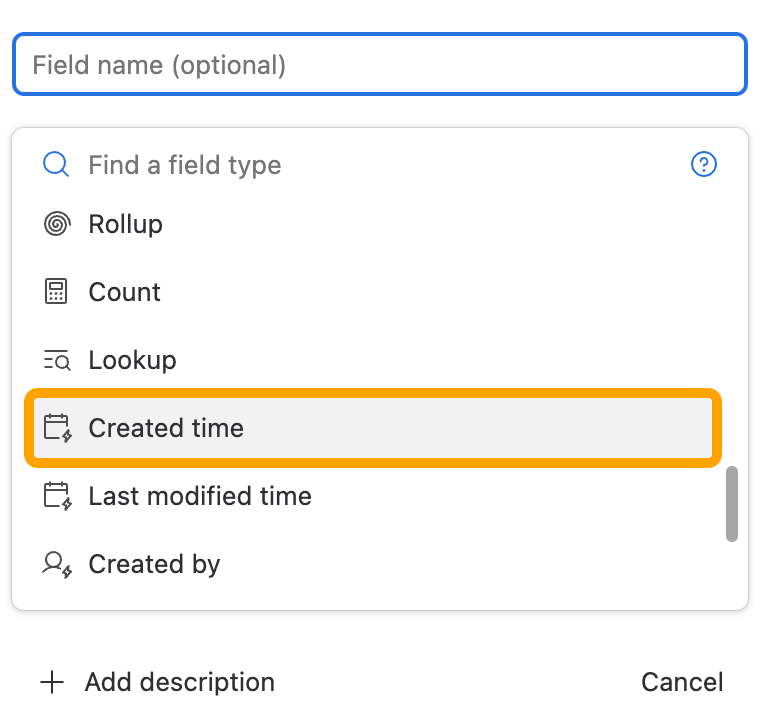Click the Created by person icon

tap(58, 564)
